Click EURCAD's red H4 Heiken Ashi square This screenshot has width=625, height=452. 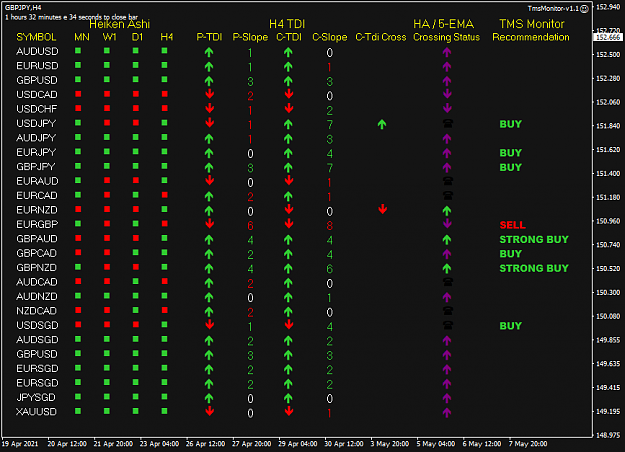(x=165, y=195)
